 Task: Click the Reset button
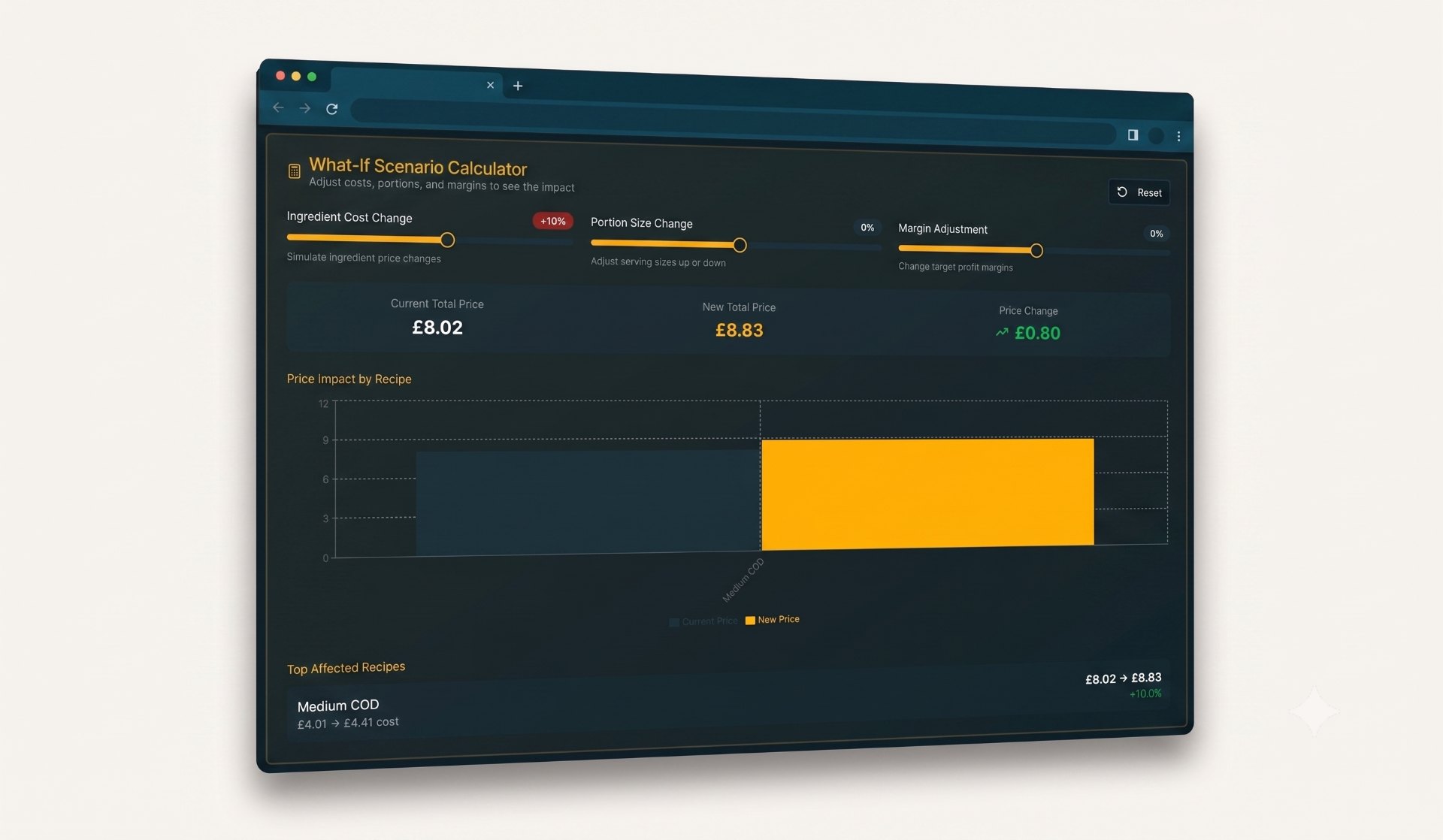click(1139, 192)
